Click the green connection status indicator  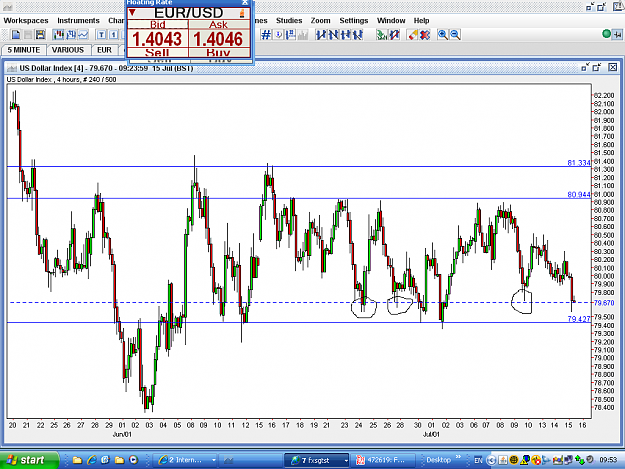(x=606, y=34)
